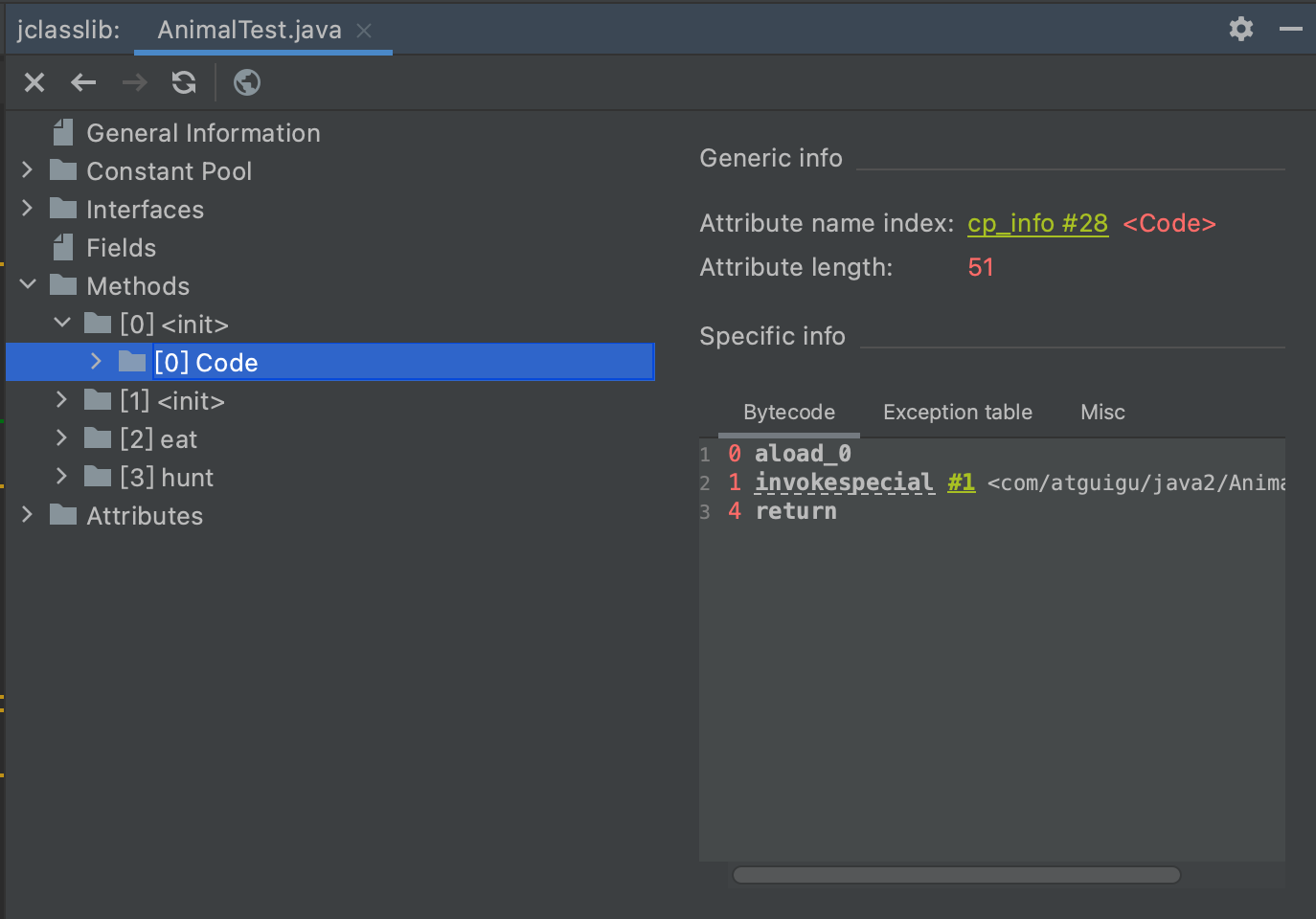Viewport: 1316px width, 919px height.
Task: Expand the Attributes tree node
Action: click(x=28, y=515)
